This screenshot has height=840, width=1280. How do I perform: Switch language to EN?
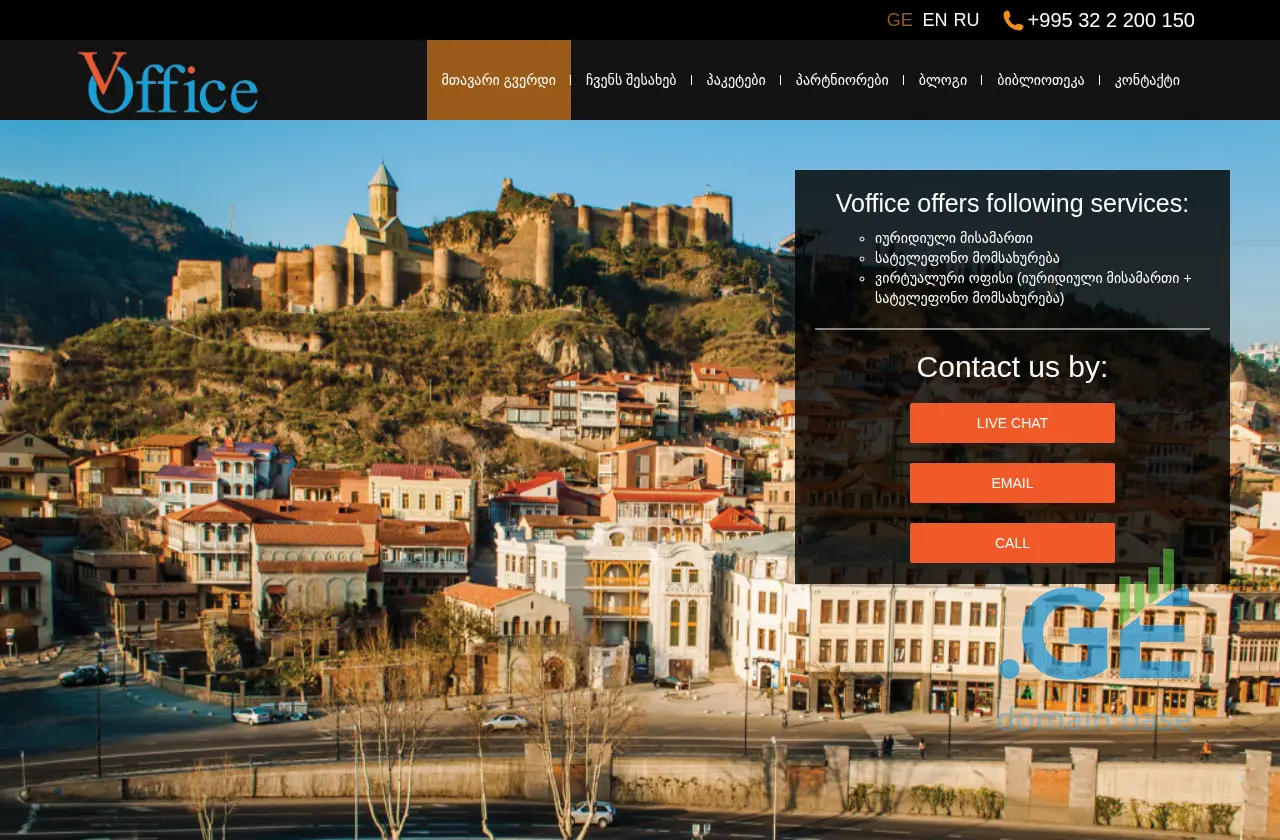[934, 20]
